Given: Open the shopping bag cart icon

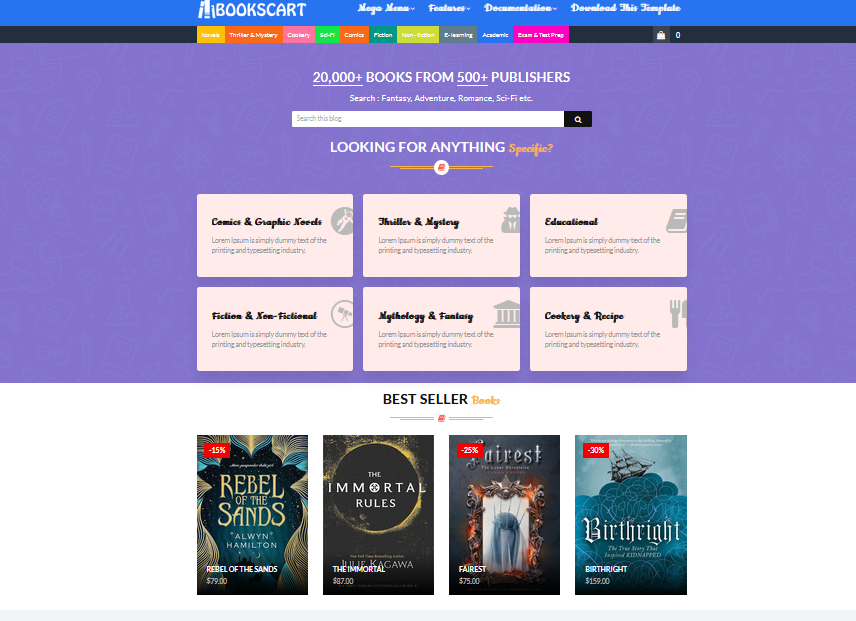Looking at the screenshot, I should point(661,35).
